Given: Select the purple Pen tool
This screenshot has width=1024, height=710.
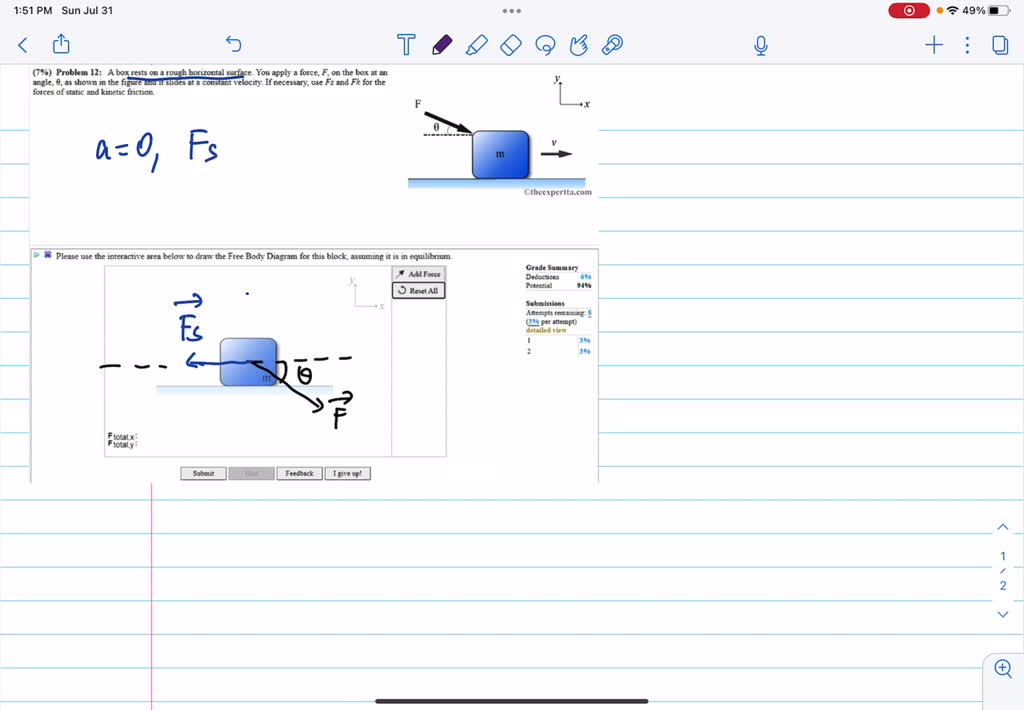Looking at the screenshot, I should [442, 44].
